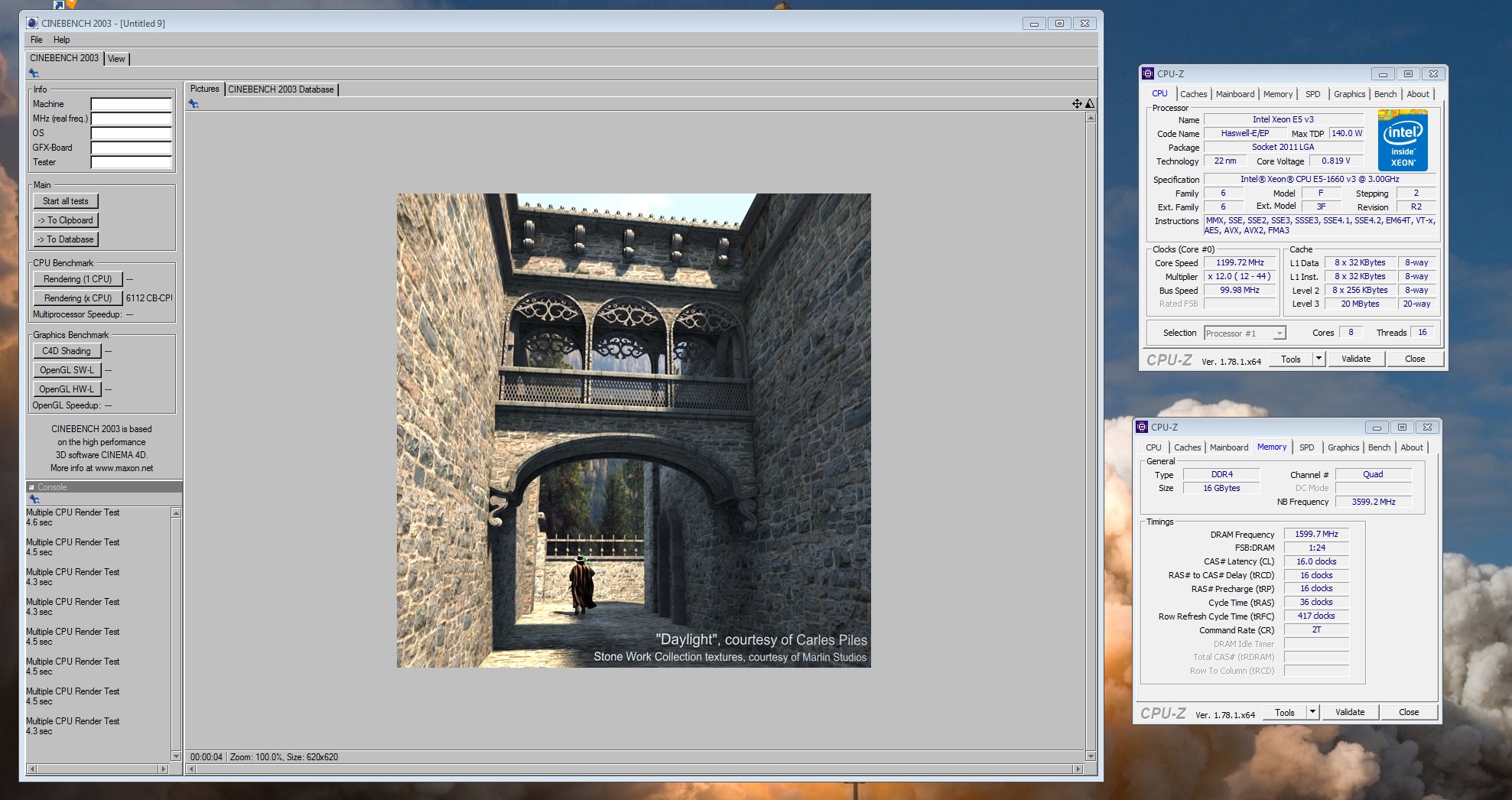The image size is (1512, 800).
Task: Open Mainboard tab in lower CPU-Z window
Action: pos(1229,447)
